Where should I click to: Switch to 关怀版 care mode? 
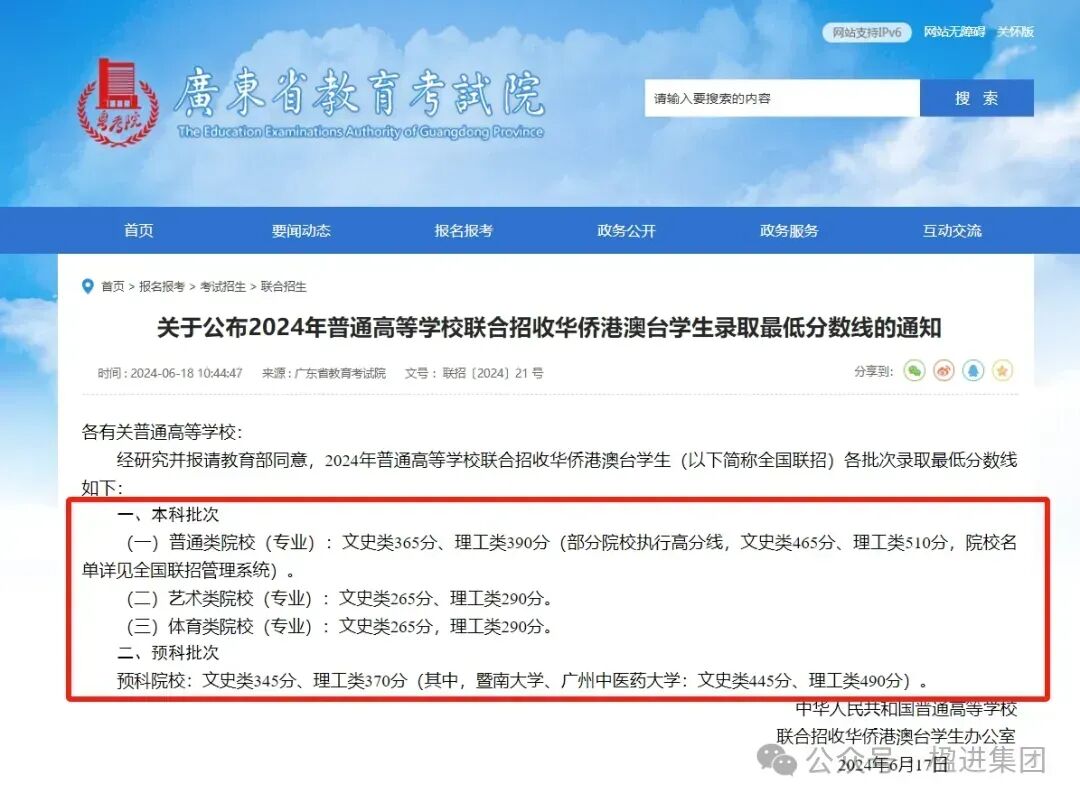[1015, 32]
